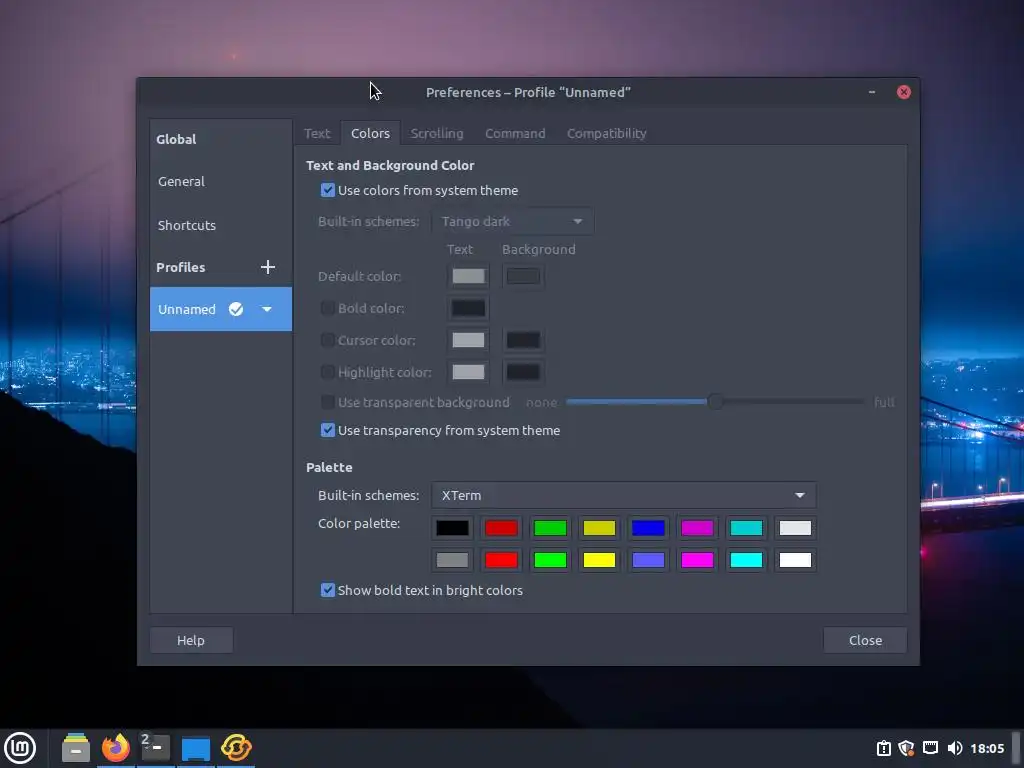Edit the dark blue palette swatch, top row
1024x768 pixels.
point(648,528)
